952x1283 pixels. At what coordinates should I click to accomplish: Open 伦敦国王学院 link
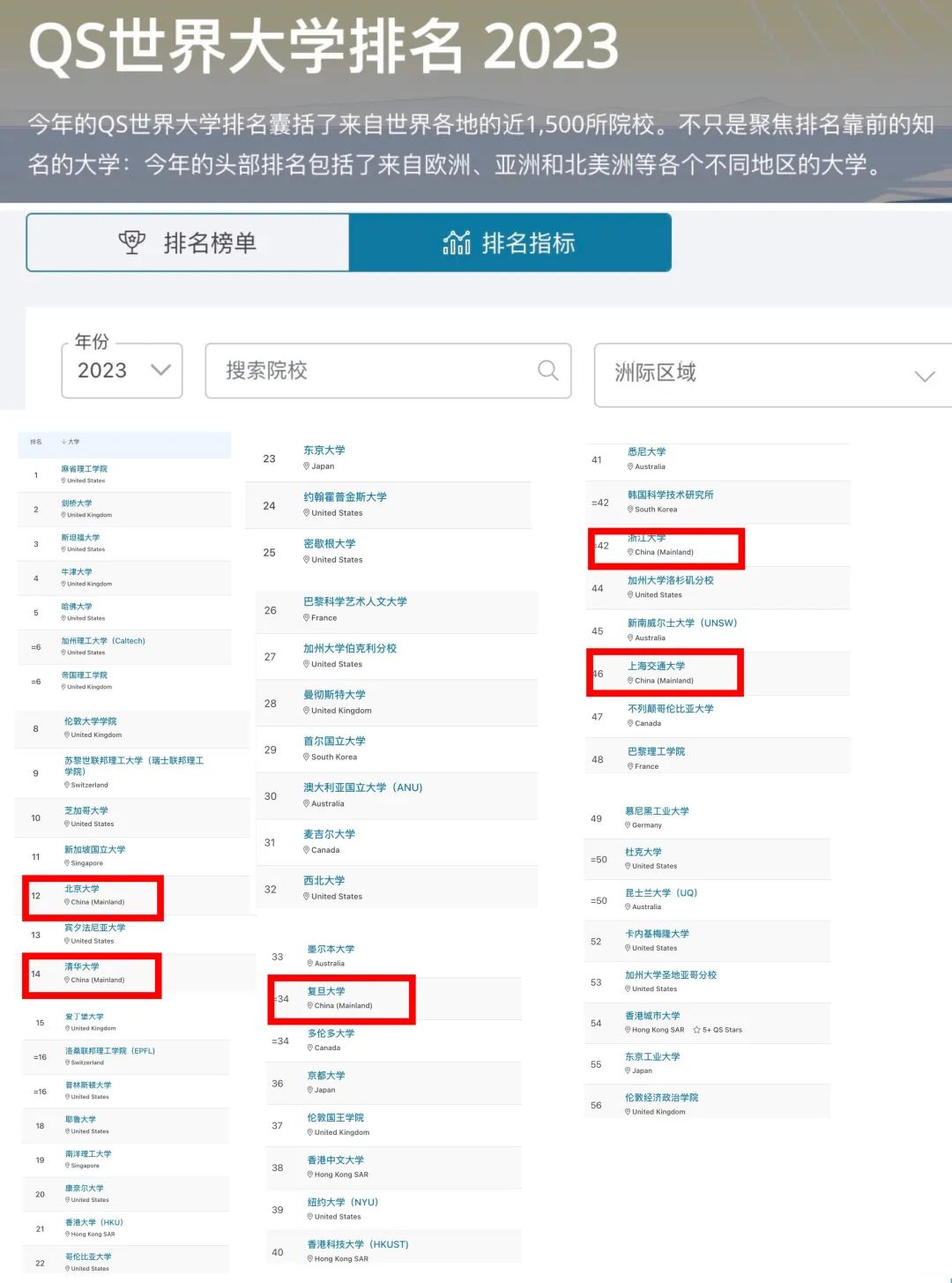point(336,1117)
